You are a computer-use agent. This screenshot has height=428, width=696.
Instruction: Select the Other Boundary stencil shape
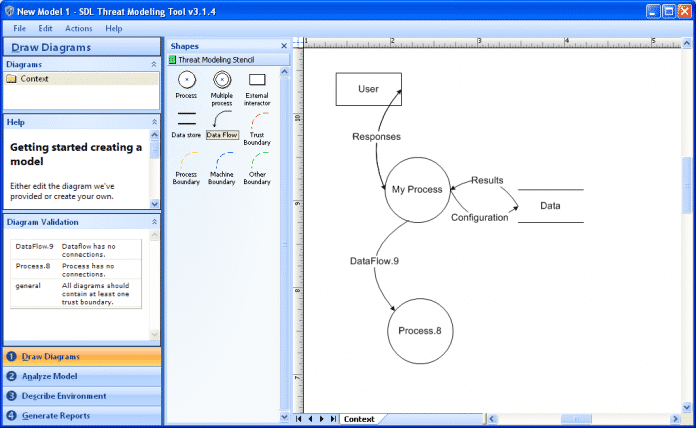coord(257,168)
